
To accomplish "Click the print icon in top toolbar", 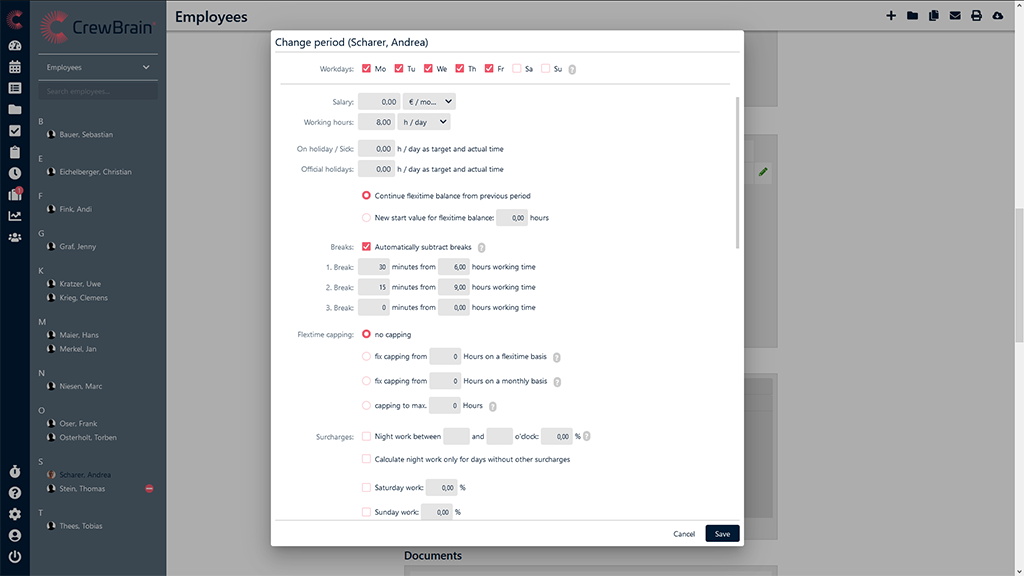I will pos(976,16).
